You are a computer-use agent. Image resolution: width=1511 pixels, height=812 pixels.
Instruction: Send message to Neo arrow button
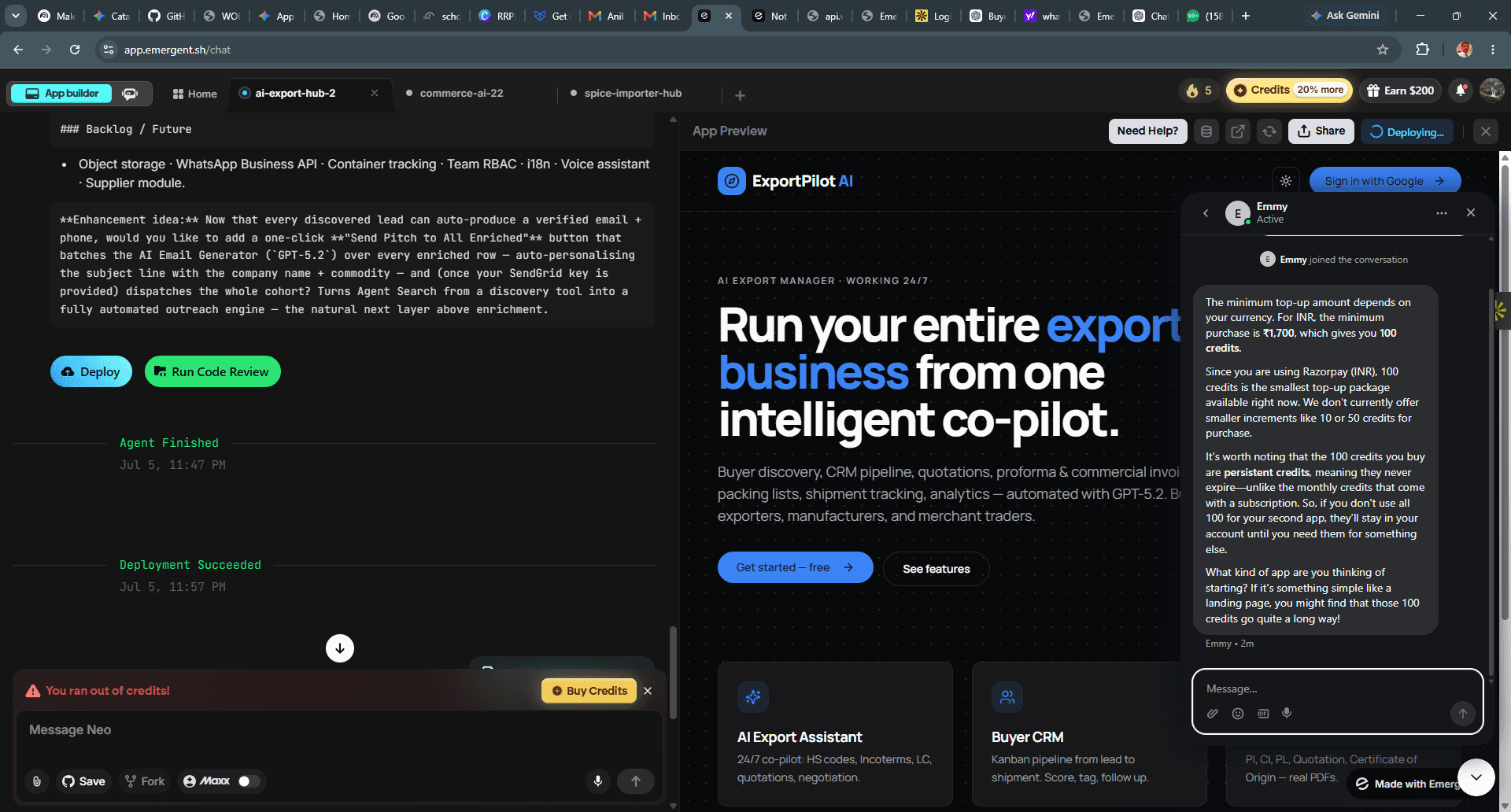(636, 781)
